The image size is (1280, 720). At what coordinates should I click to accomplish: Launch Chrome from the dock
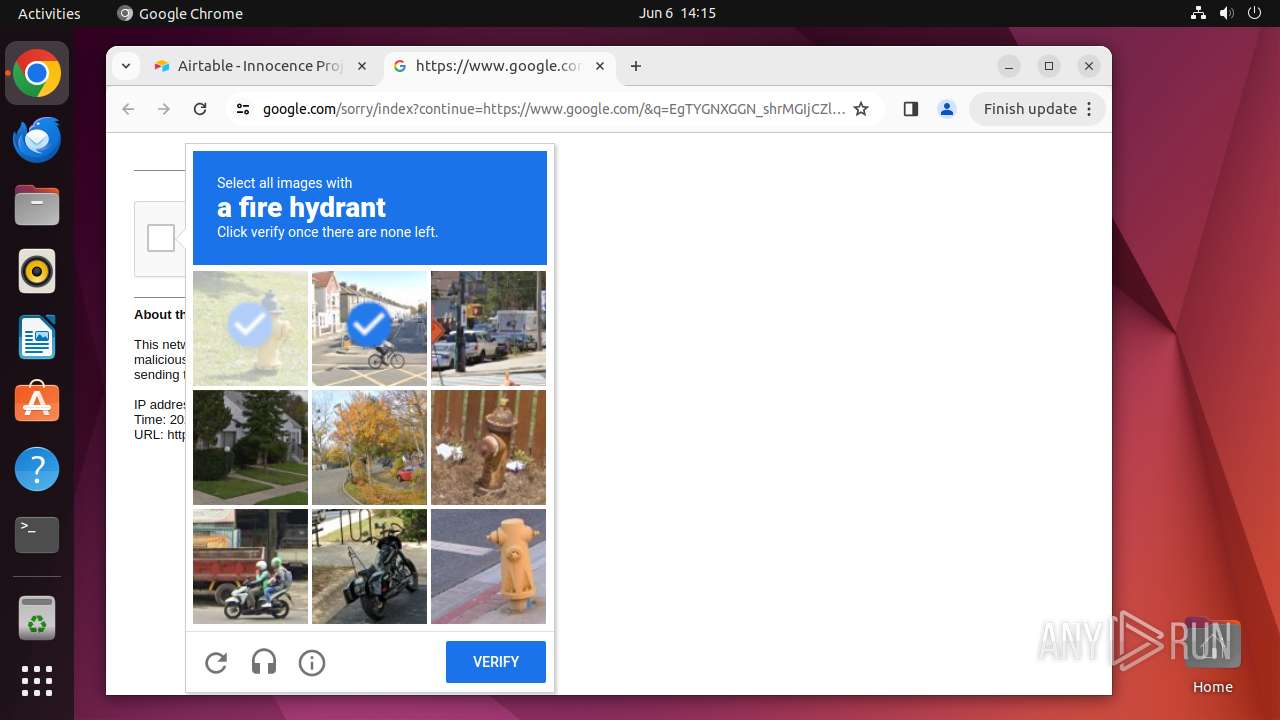click(37, 74)
